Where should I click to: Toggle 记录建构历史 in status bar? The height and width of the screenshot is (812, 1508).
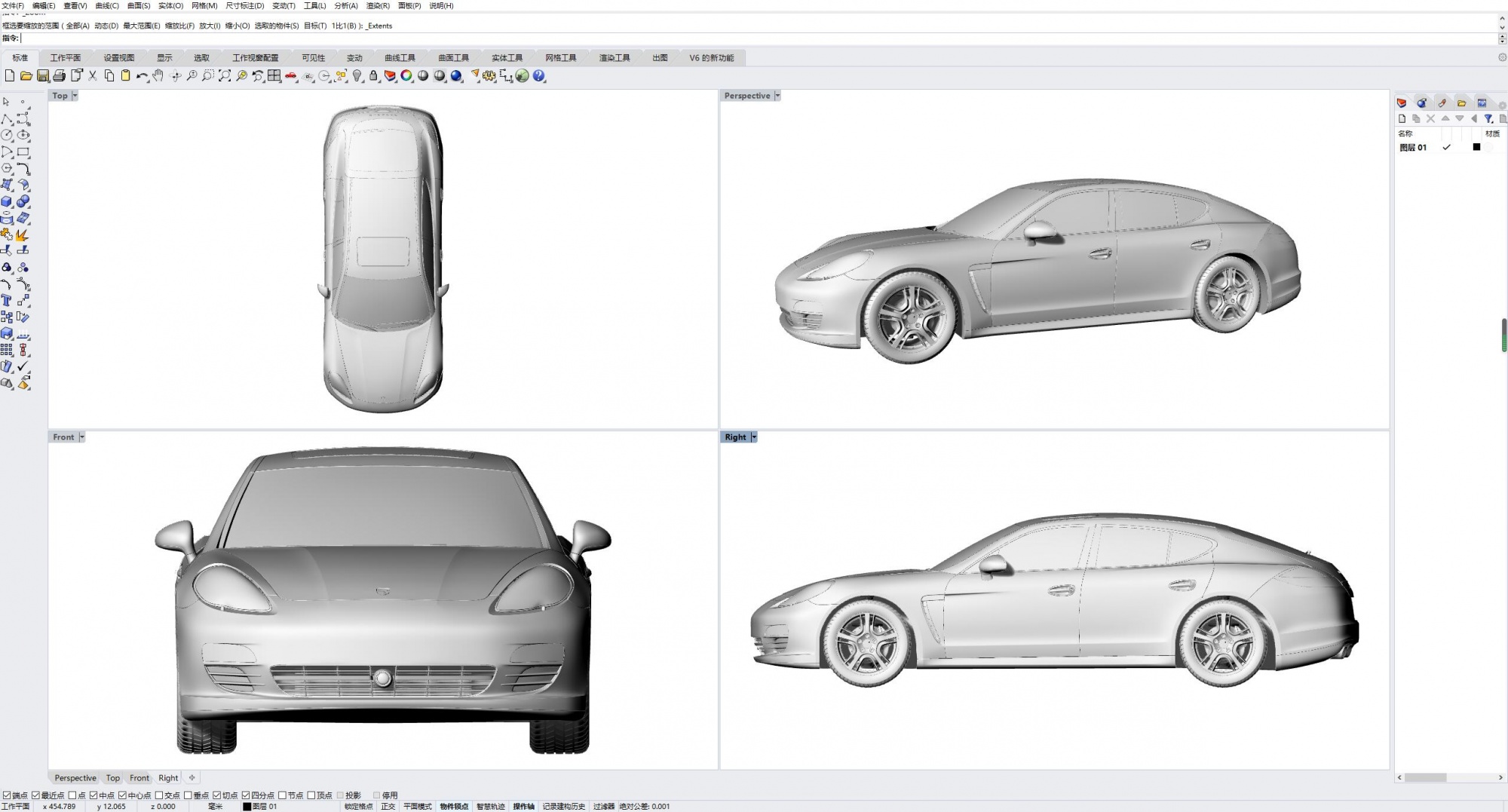tap(563, 806)
